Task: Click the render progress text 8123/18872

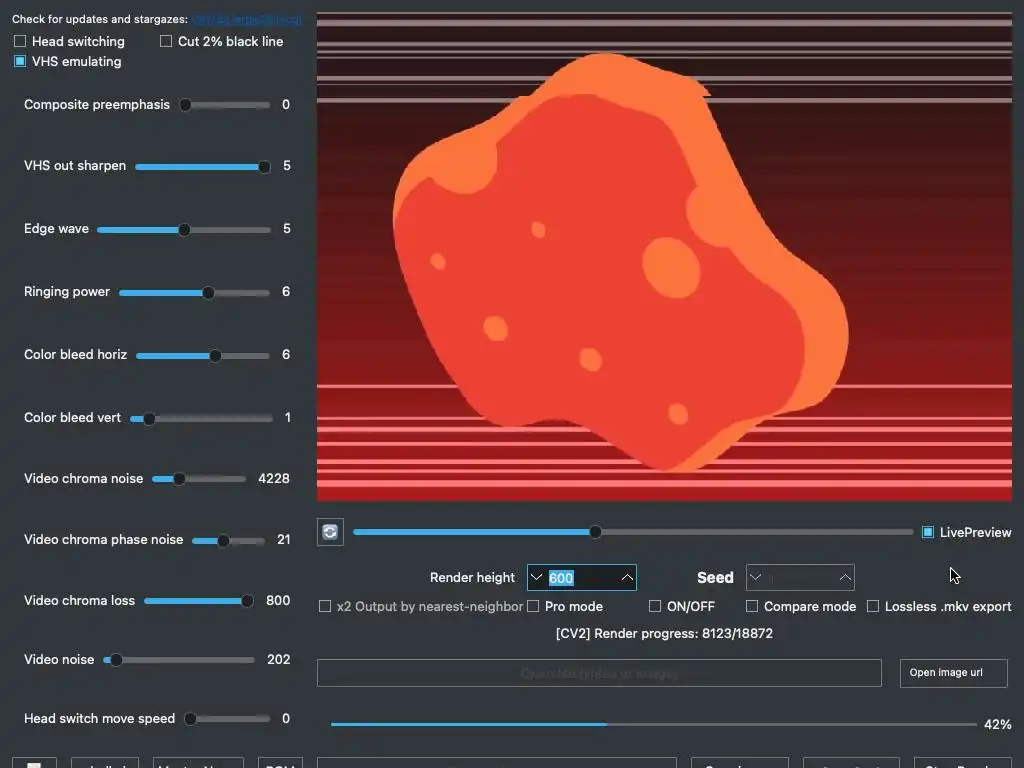Action: pos(737,633)
